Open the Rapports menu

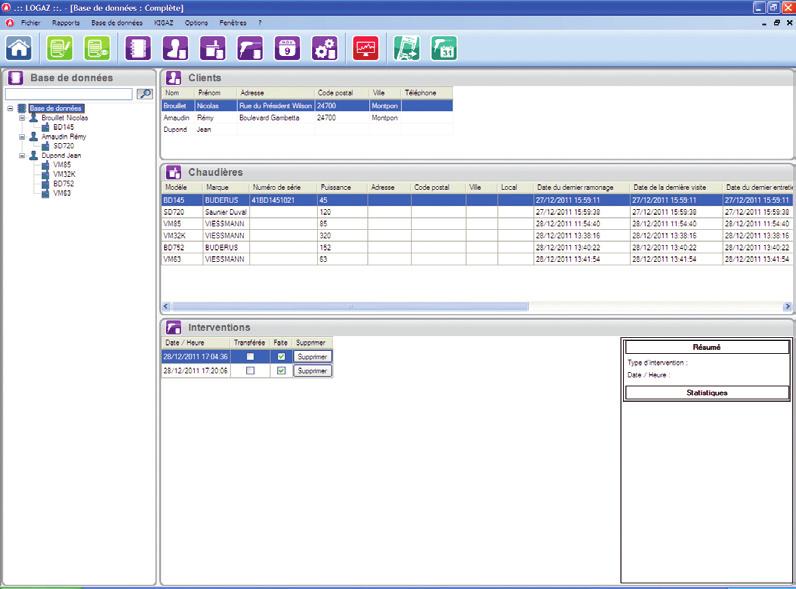(66, 23)
